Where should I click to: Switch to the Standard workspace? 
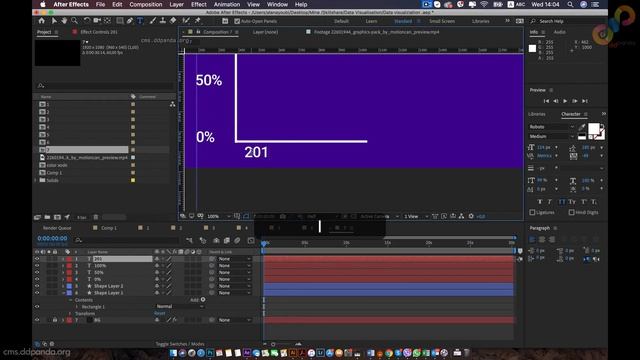pyautogui.click(x=403, y=21)
